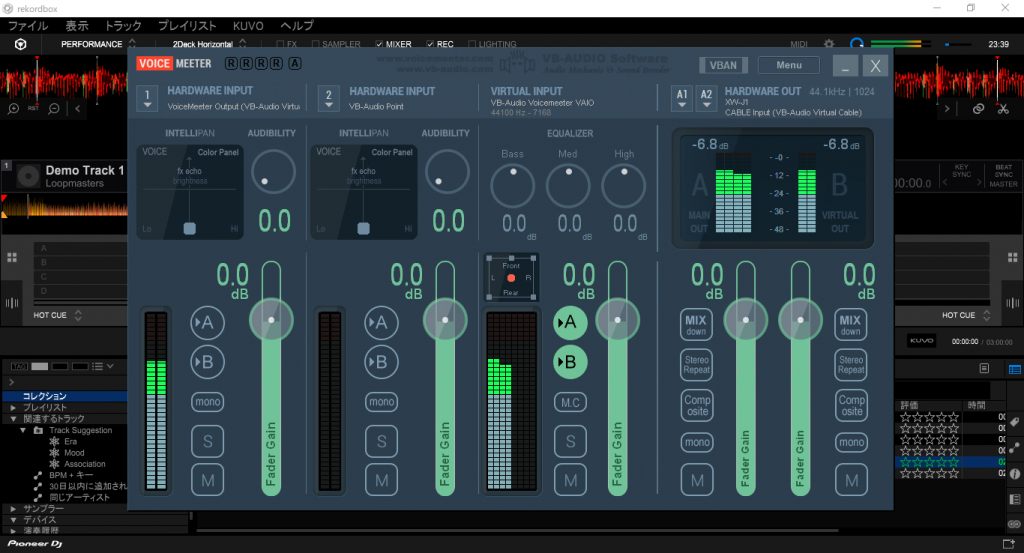
Task: Click the rekordbox zoom-in waveform magnifier
Action: coord(13,108)
